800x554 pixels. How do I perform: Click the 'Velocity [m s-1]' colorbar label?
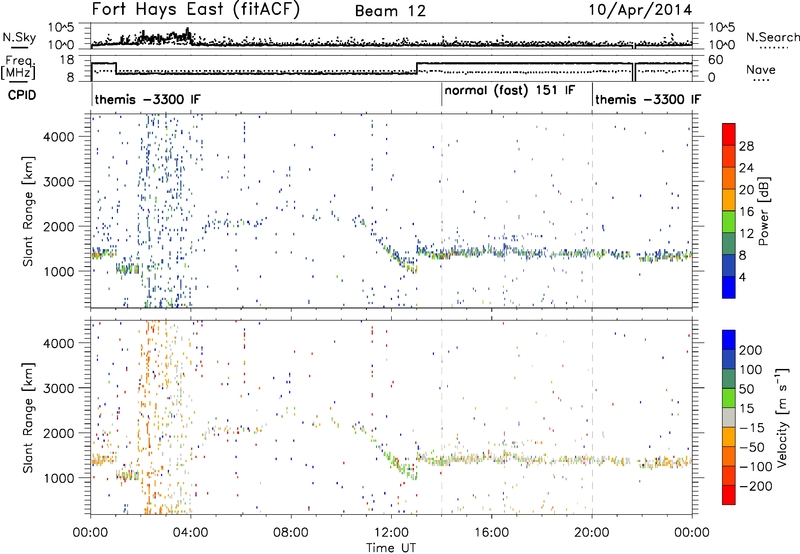coord(781,417)
